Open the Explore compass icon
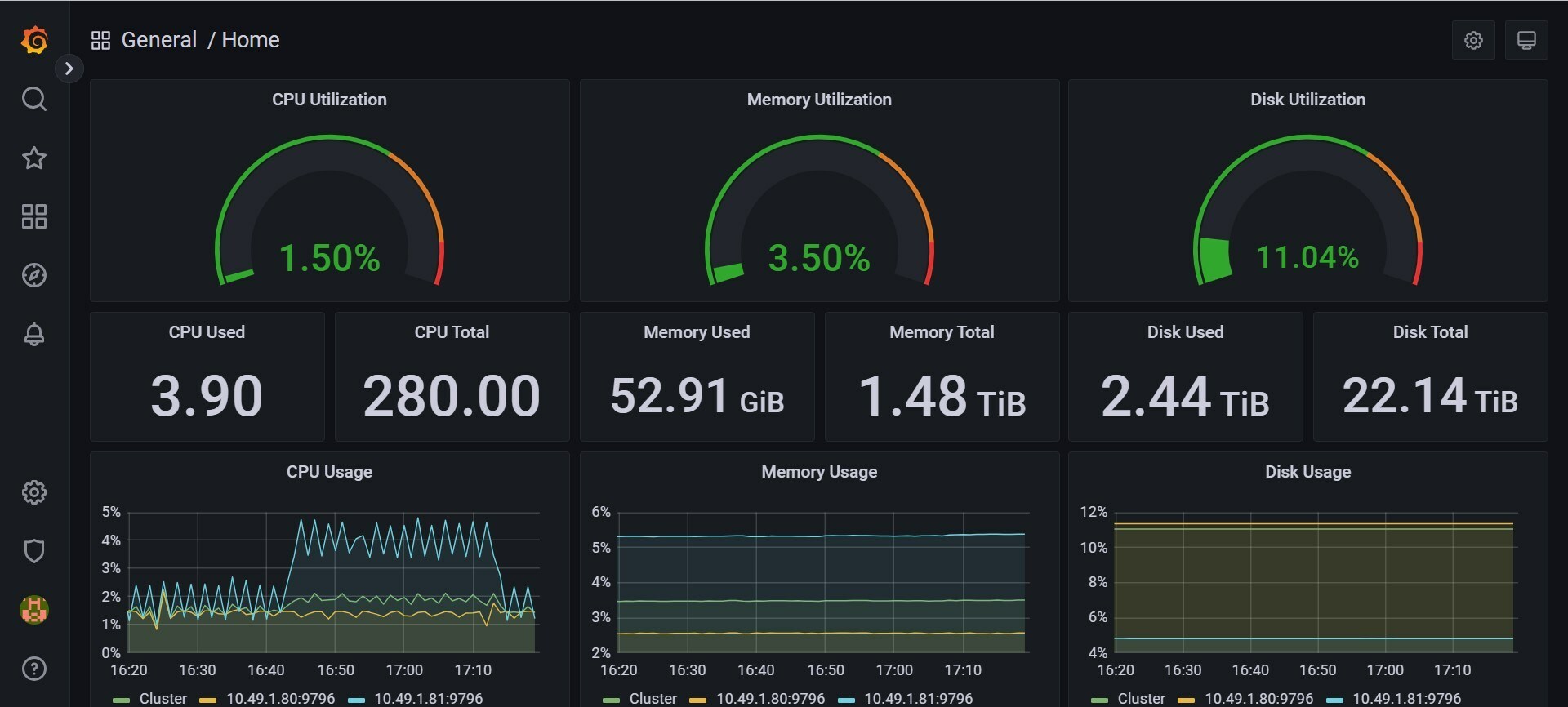The width and height of the screenshot is (1568, 707). [34, 275]
